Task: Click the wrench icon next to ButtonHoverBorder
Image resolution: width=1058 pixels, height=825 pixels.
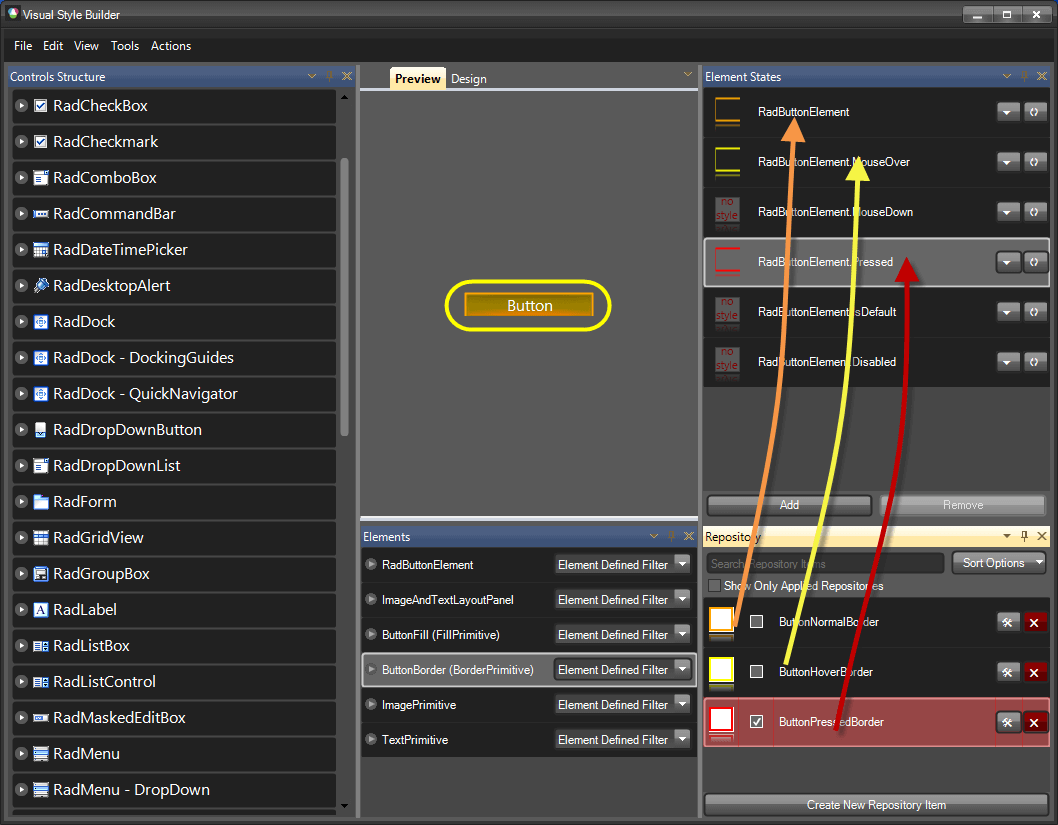Action: pos(1008,671)
